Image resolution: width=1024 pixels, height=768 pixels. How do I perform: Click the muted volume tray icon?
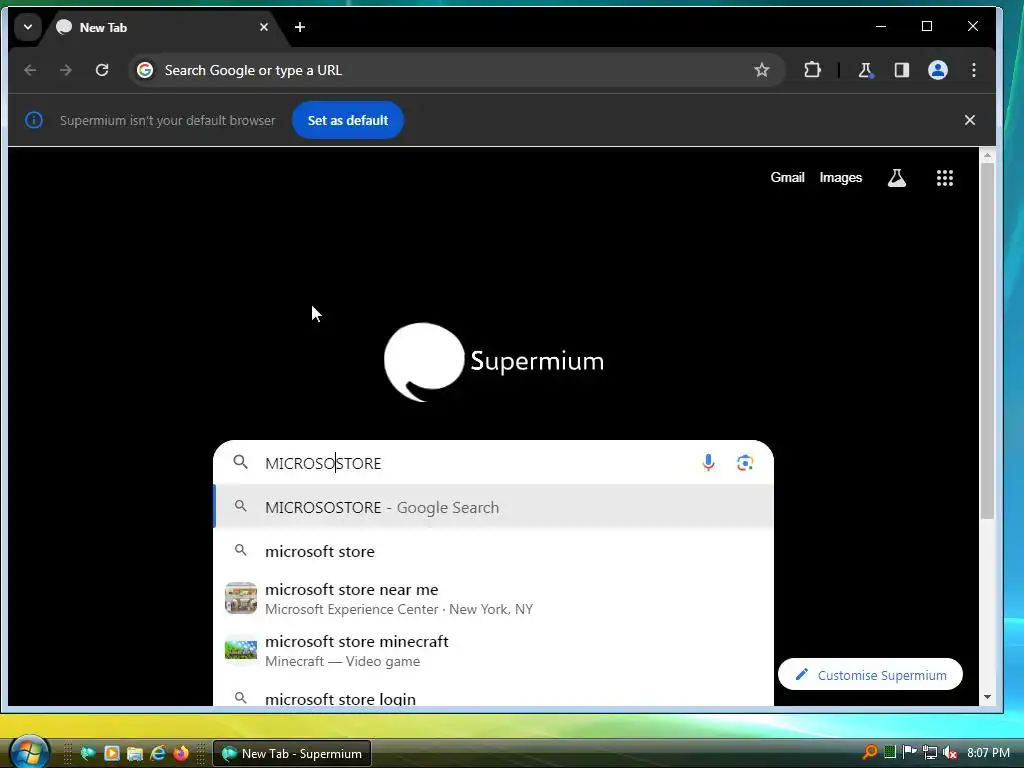950,752
